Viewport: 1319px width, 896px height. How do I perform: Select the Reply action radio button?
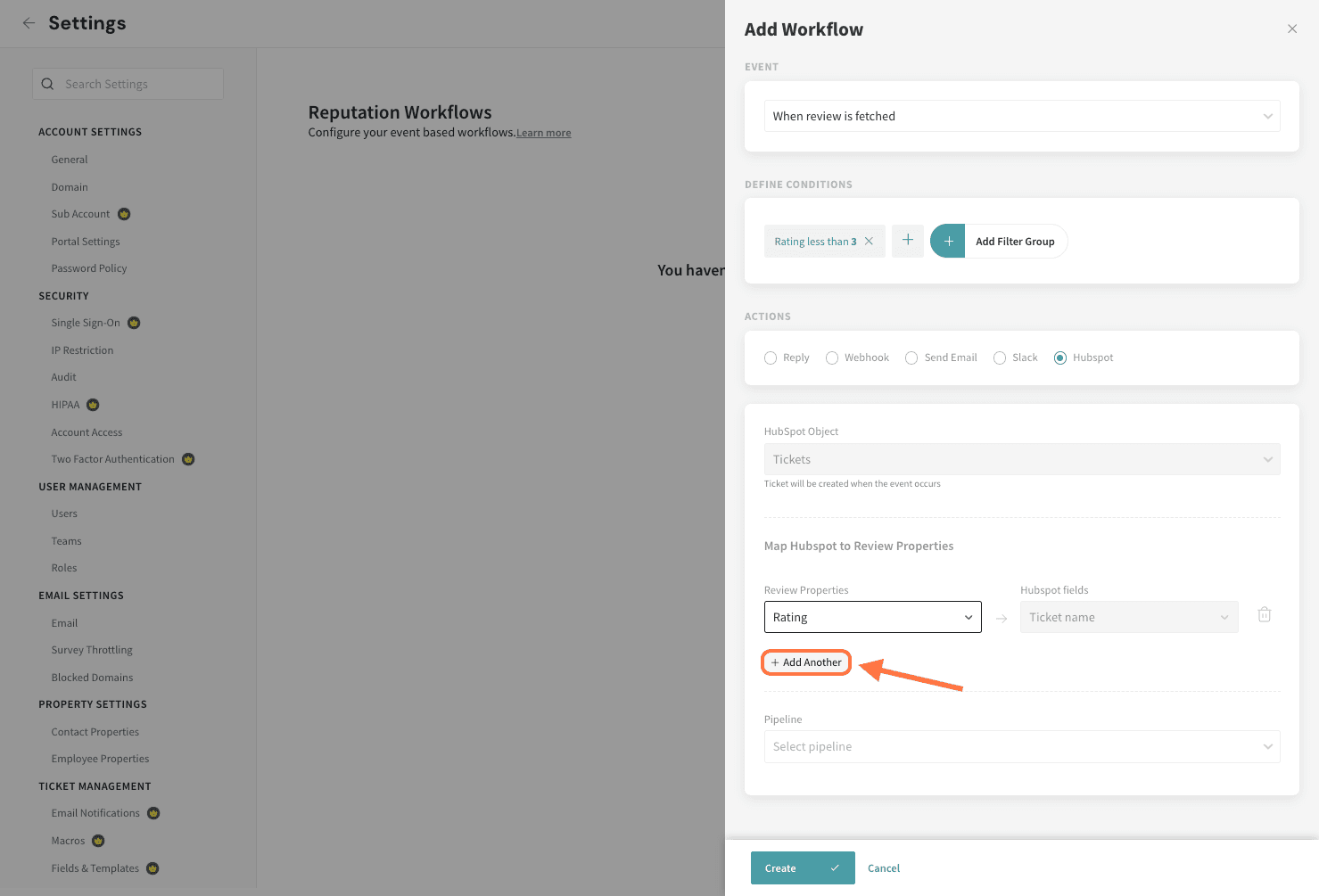tap(771, 358)
